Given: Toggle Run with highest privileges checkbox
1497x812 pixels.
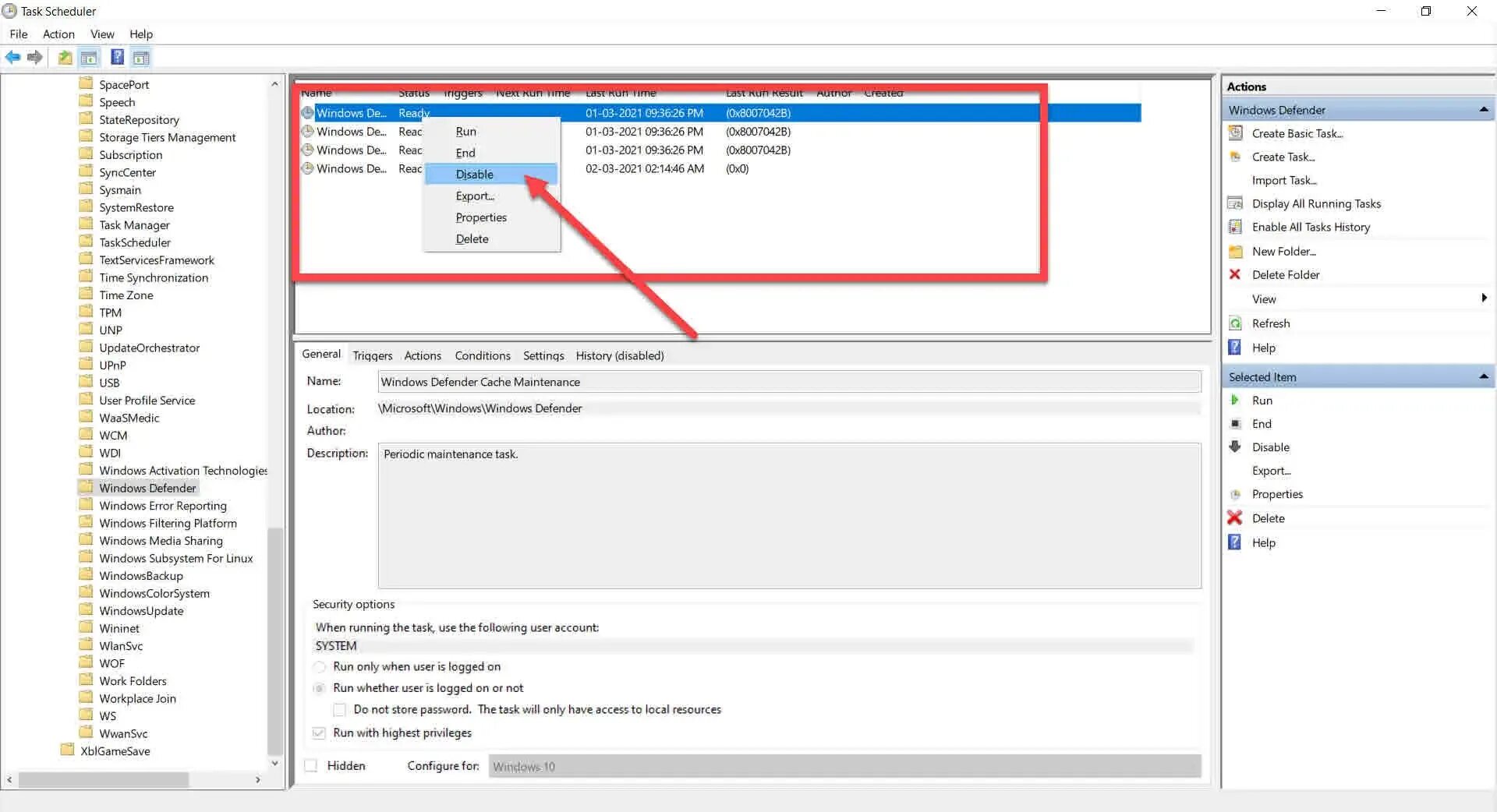Looking at the screenshot, I should (319, 733).
